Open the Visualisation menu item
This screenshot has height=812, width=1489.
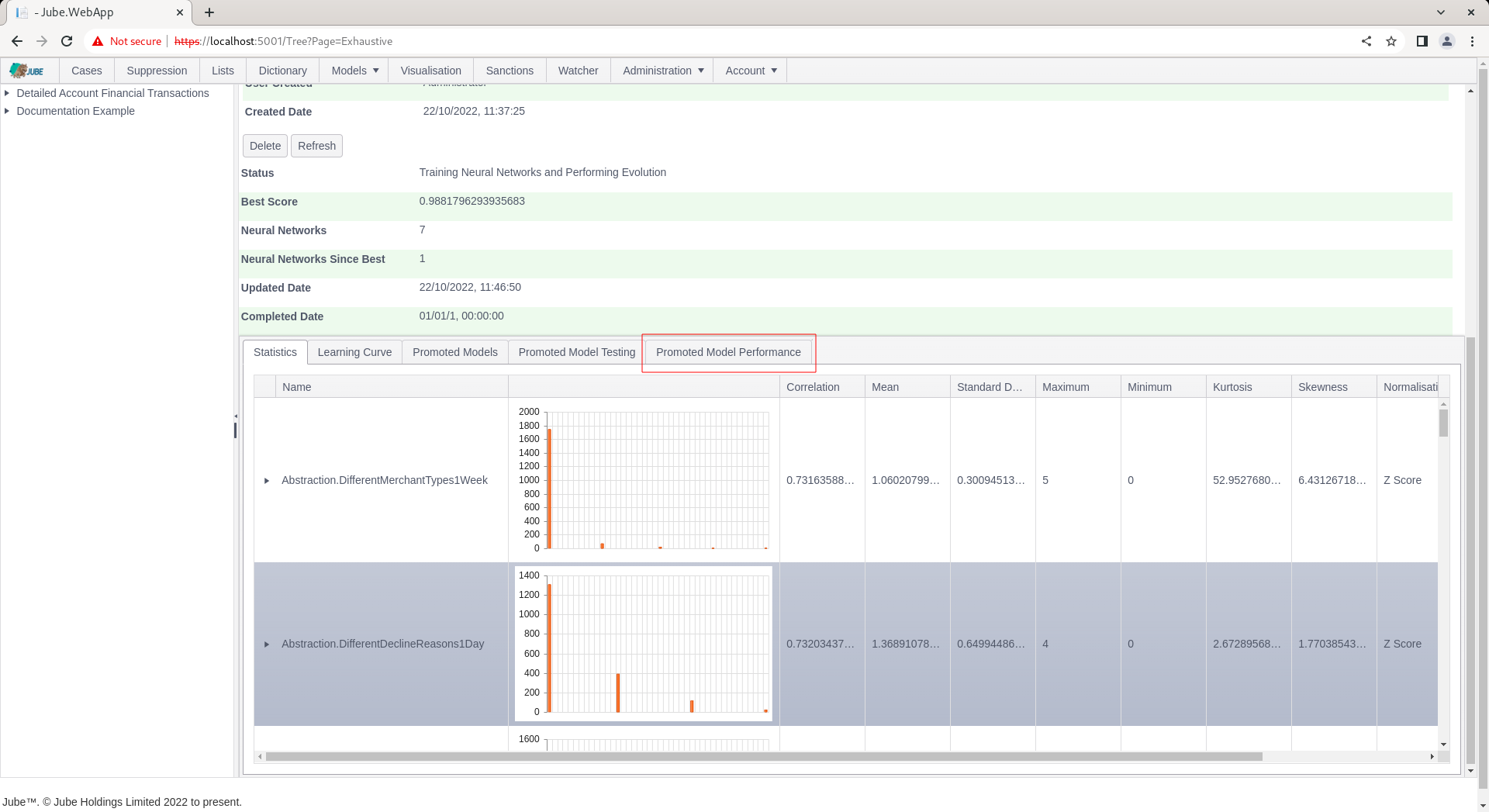pos(430,71)
